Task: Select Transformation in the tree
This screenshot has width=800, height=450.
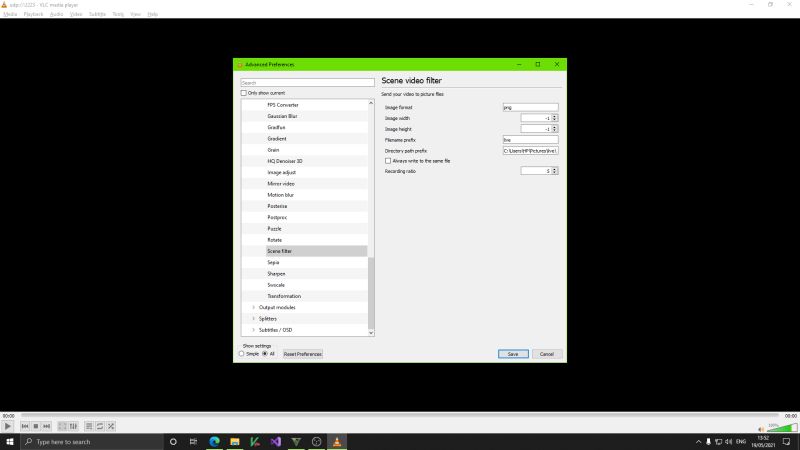Action: point(284,296)
